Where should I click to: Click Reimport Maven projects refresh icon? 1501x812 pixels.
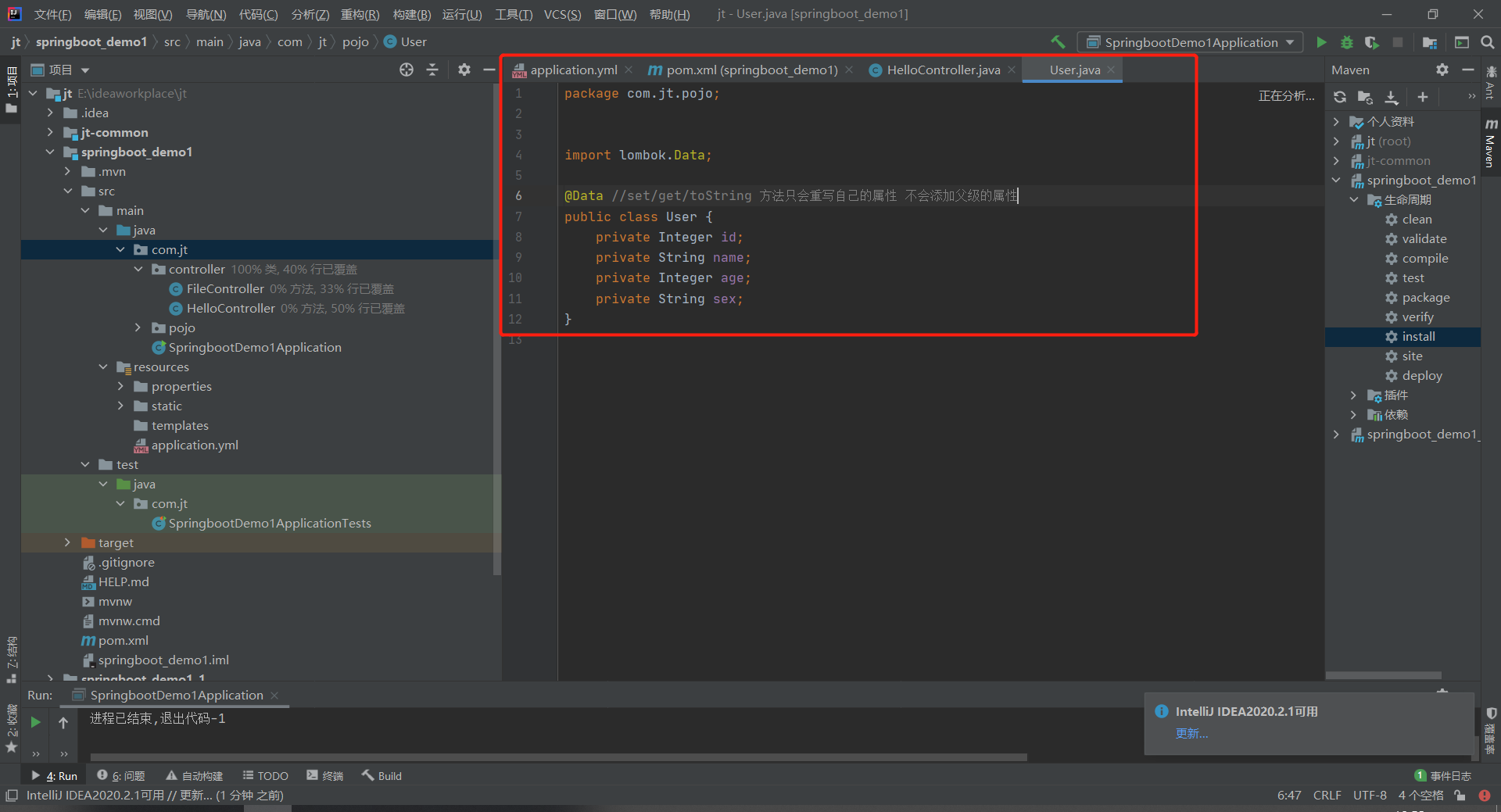1340,97
